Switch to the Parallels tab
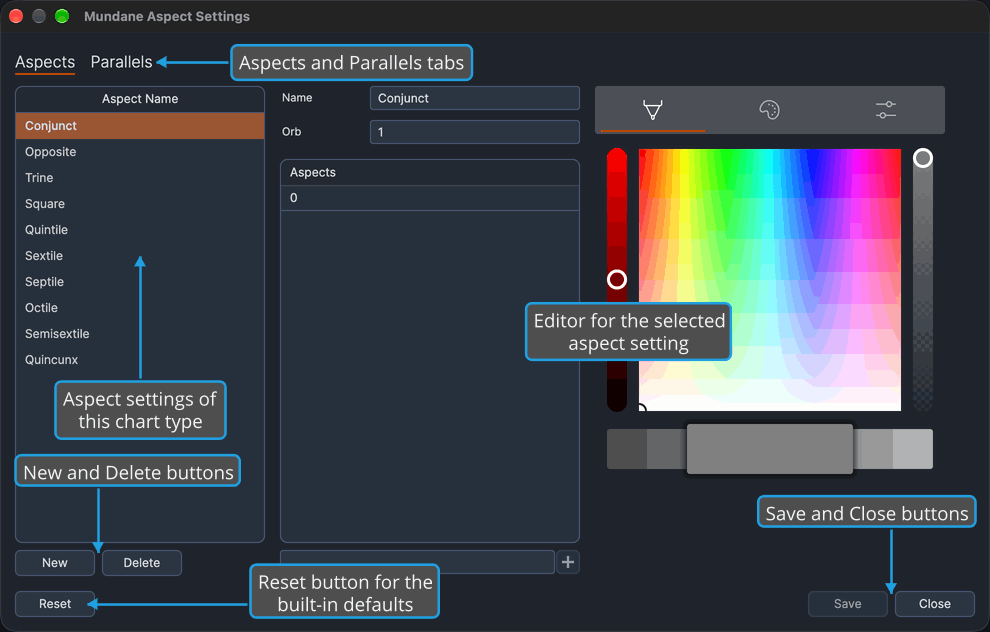The width and height of the screenshot is (990, 632). tap(121, 62)
